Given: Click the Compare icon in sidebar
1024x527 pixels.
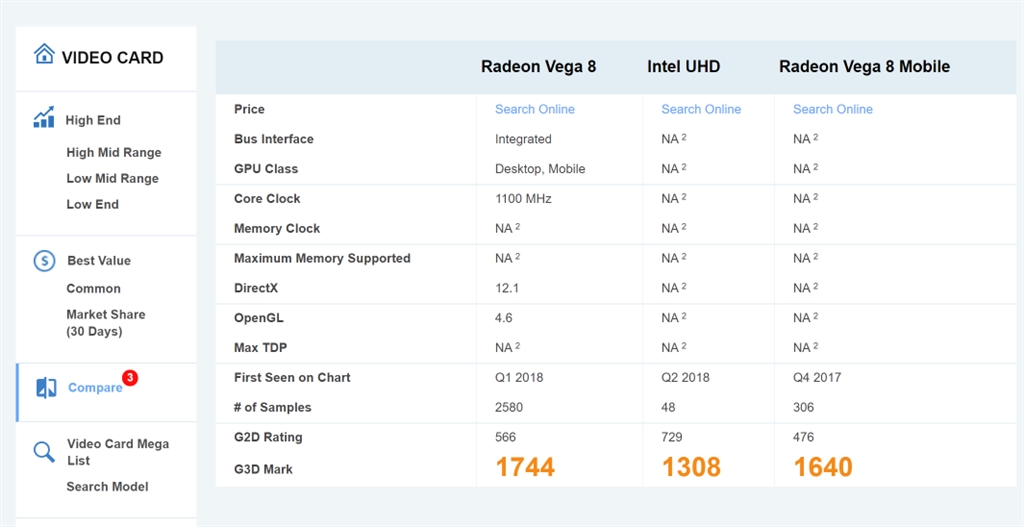Looking at the screenshot, I should (46, 388).
